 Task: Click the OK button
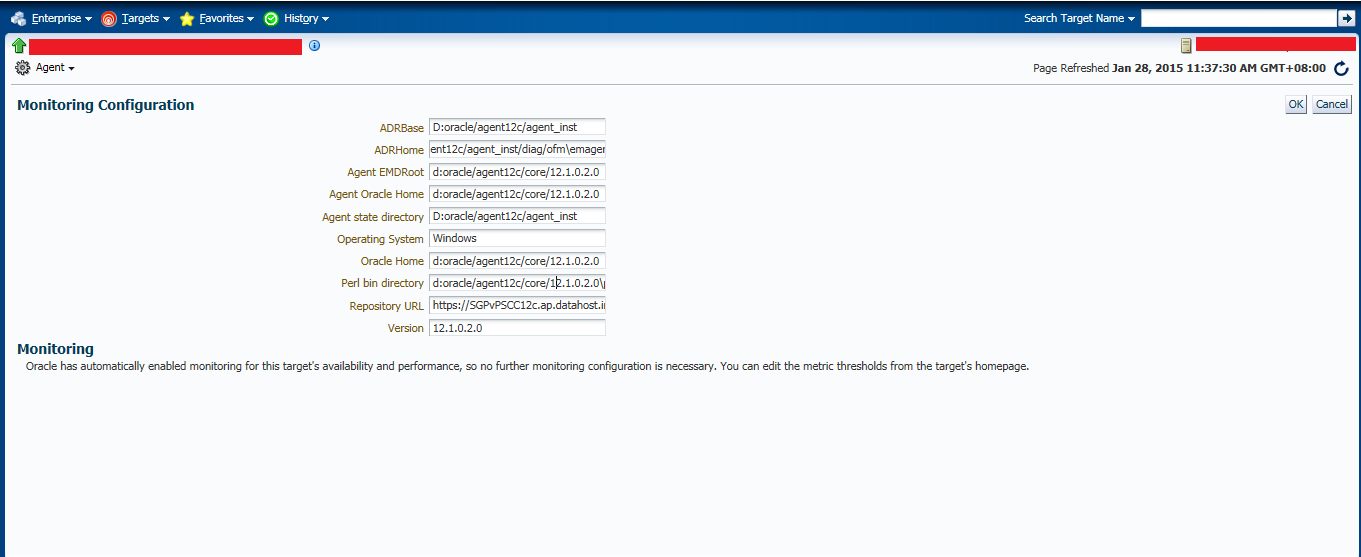point(1296,104)
